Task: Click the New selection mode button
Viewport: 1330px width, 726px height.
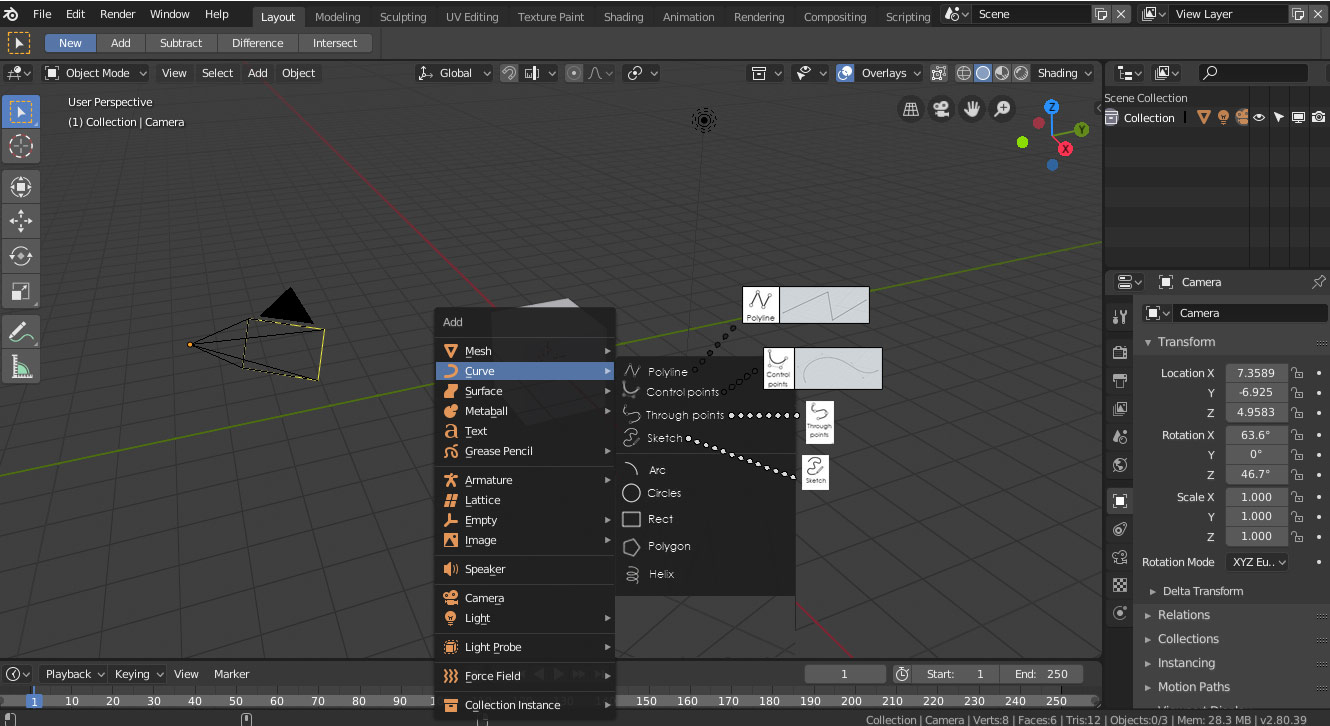Action: coord(70,43)
